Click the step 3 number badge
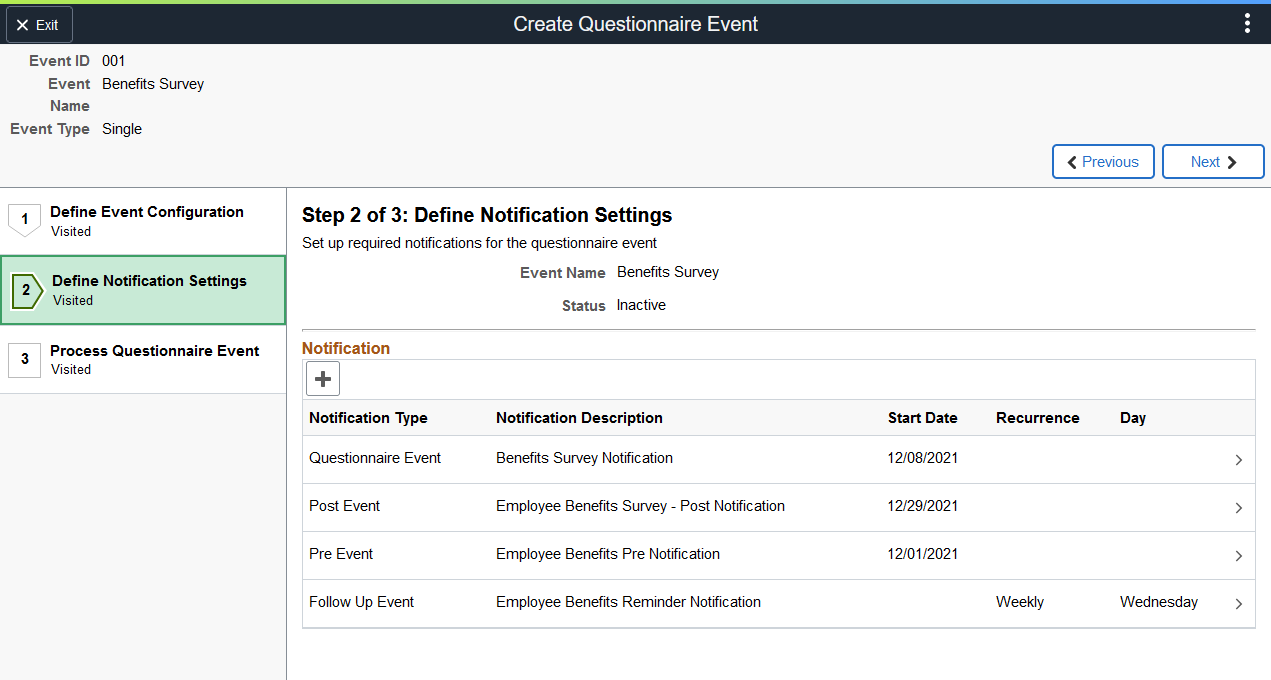 (25, 359)
